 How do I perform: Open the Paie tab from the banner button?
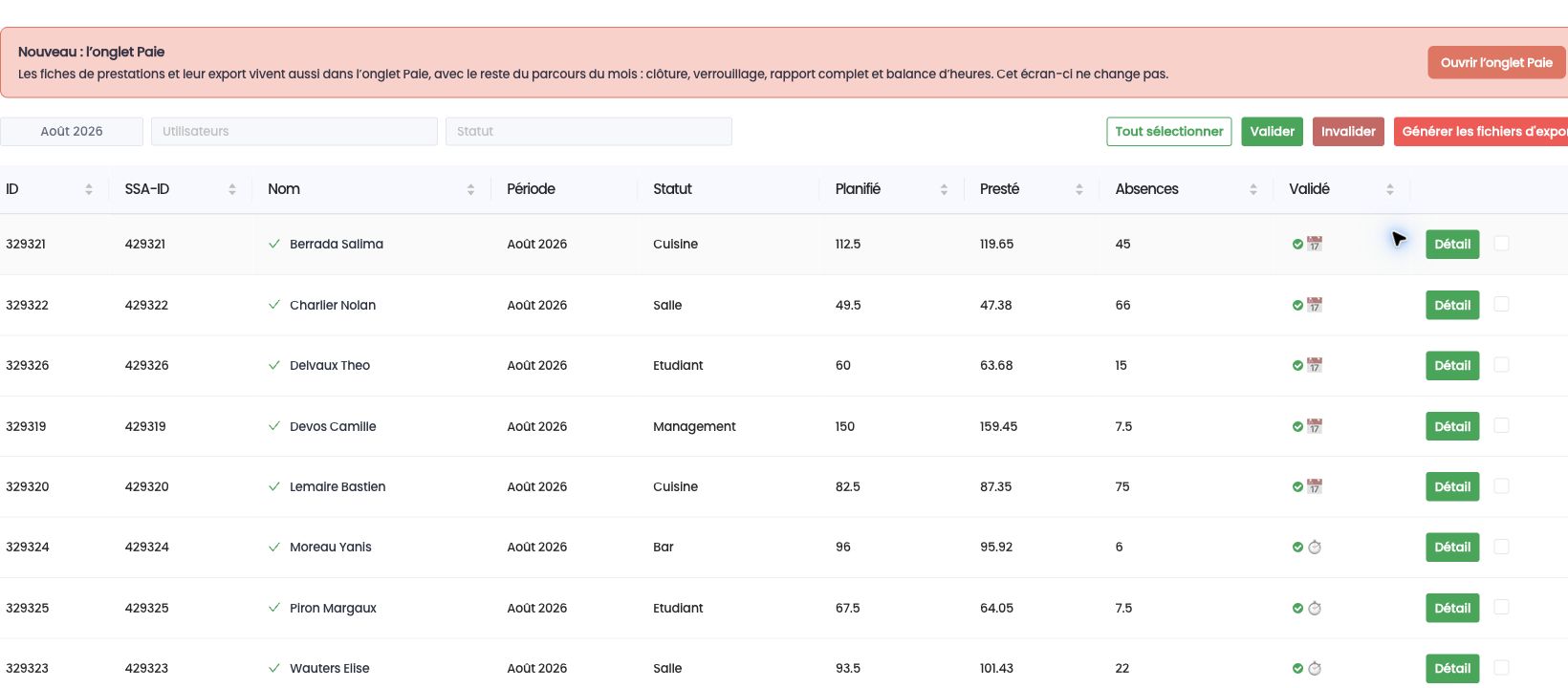(1496, 62)
